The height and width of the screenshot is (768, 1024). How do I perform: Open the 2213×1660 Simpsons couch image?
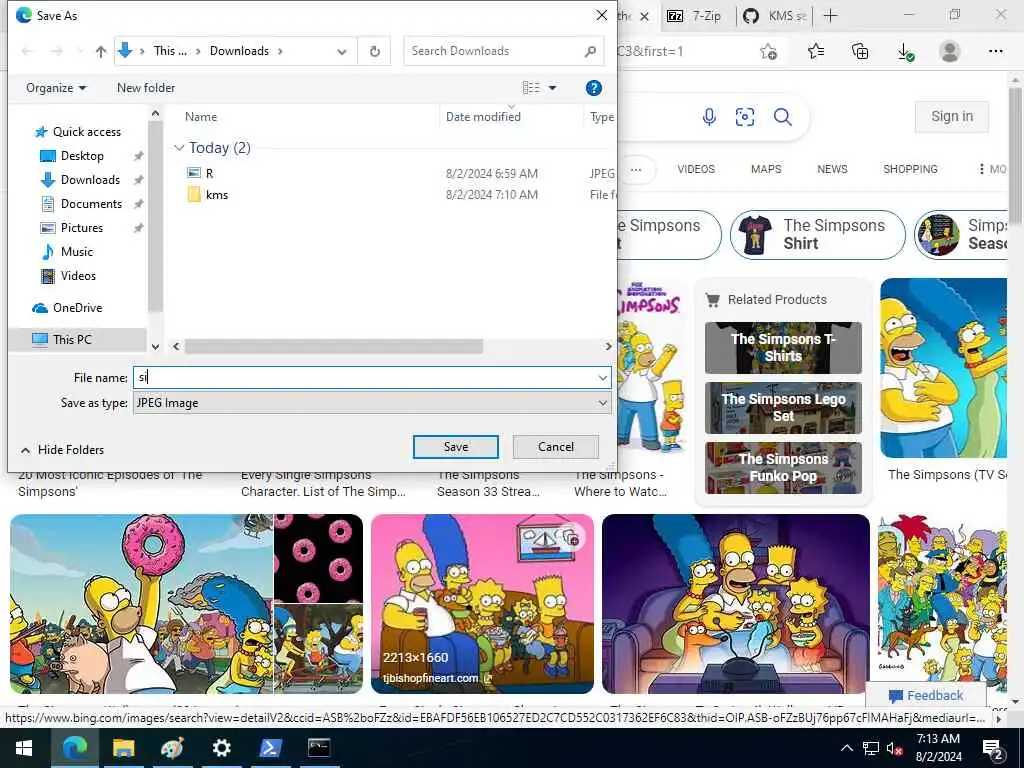pos(482,603)
